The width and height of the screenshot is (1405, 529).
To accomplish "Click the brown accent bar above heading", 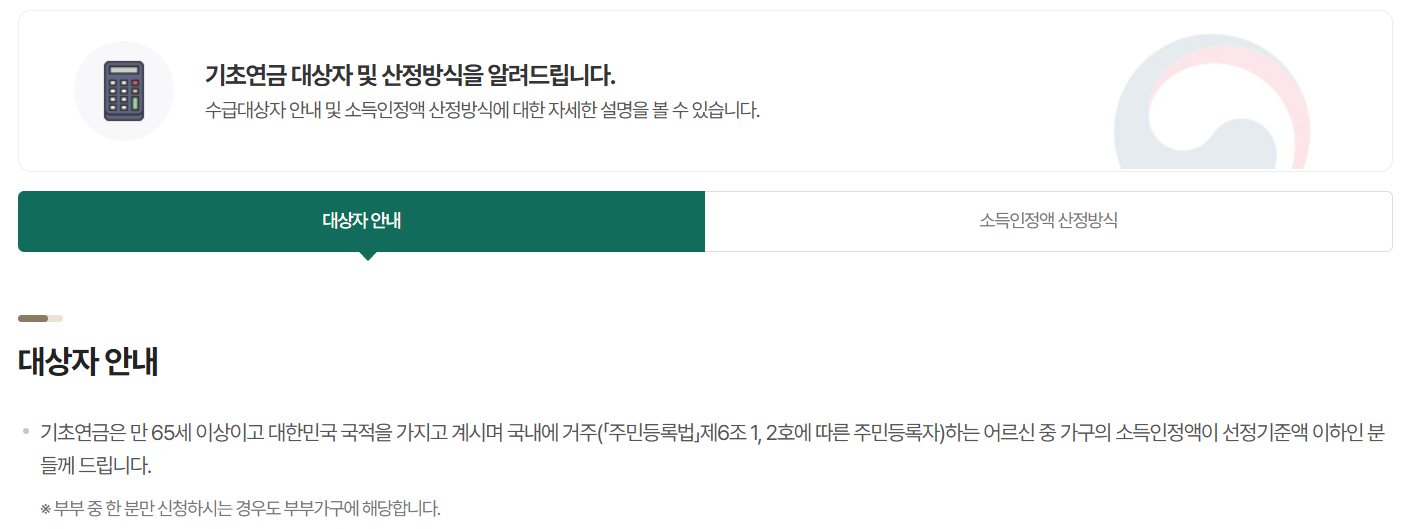I will [40, 318].
